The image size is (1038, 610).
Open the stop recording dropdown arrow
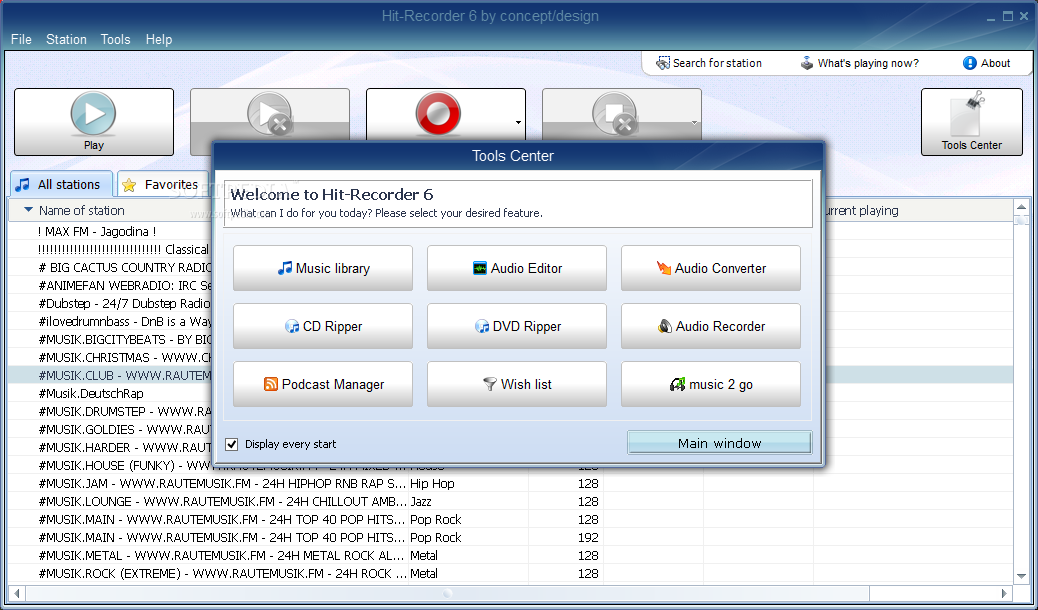(x=694, y=122)
